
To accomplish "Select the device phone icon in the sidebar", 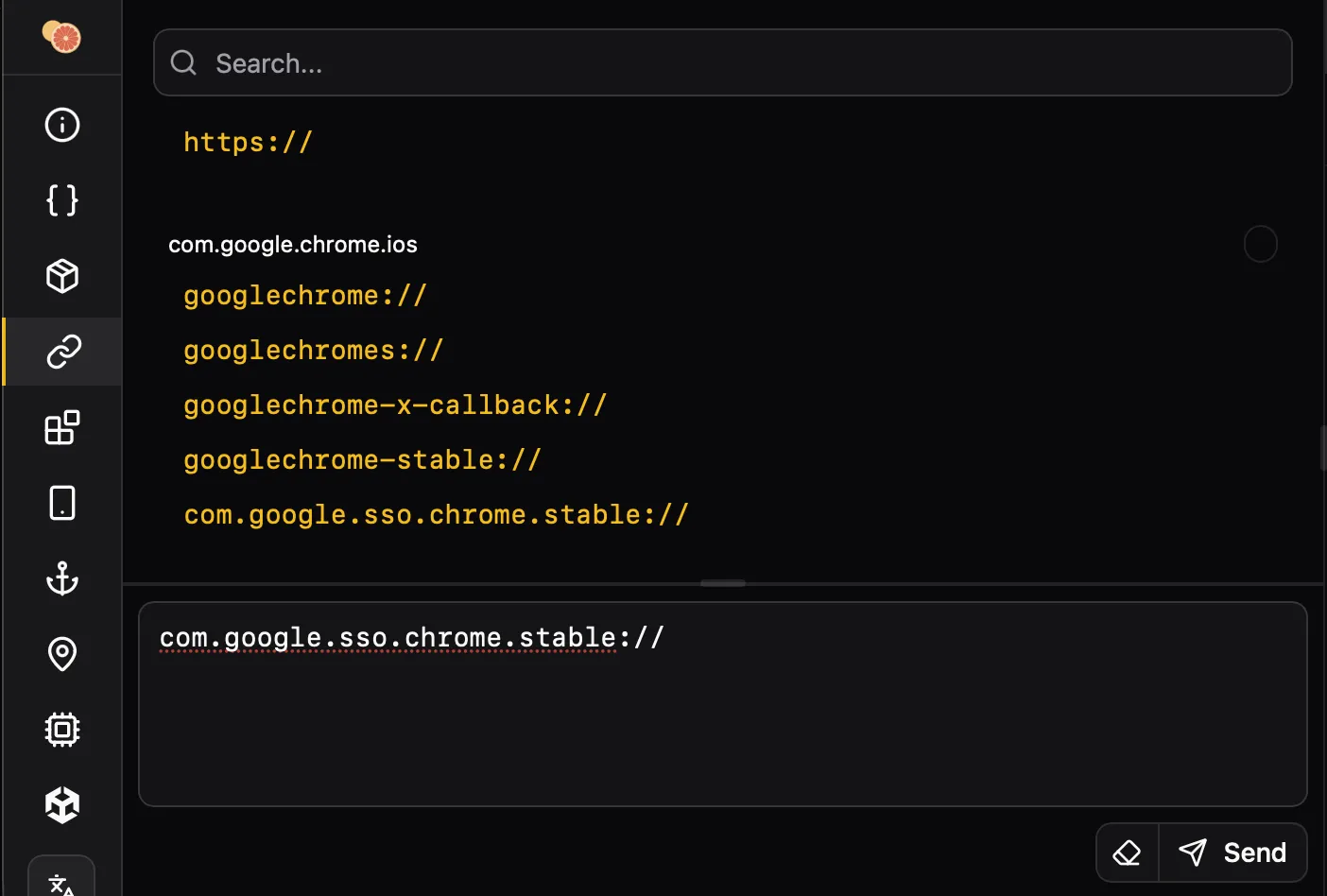I will pyautogui.click(x=61, y=502).
